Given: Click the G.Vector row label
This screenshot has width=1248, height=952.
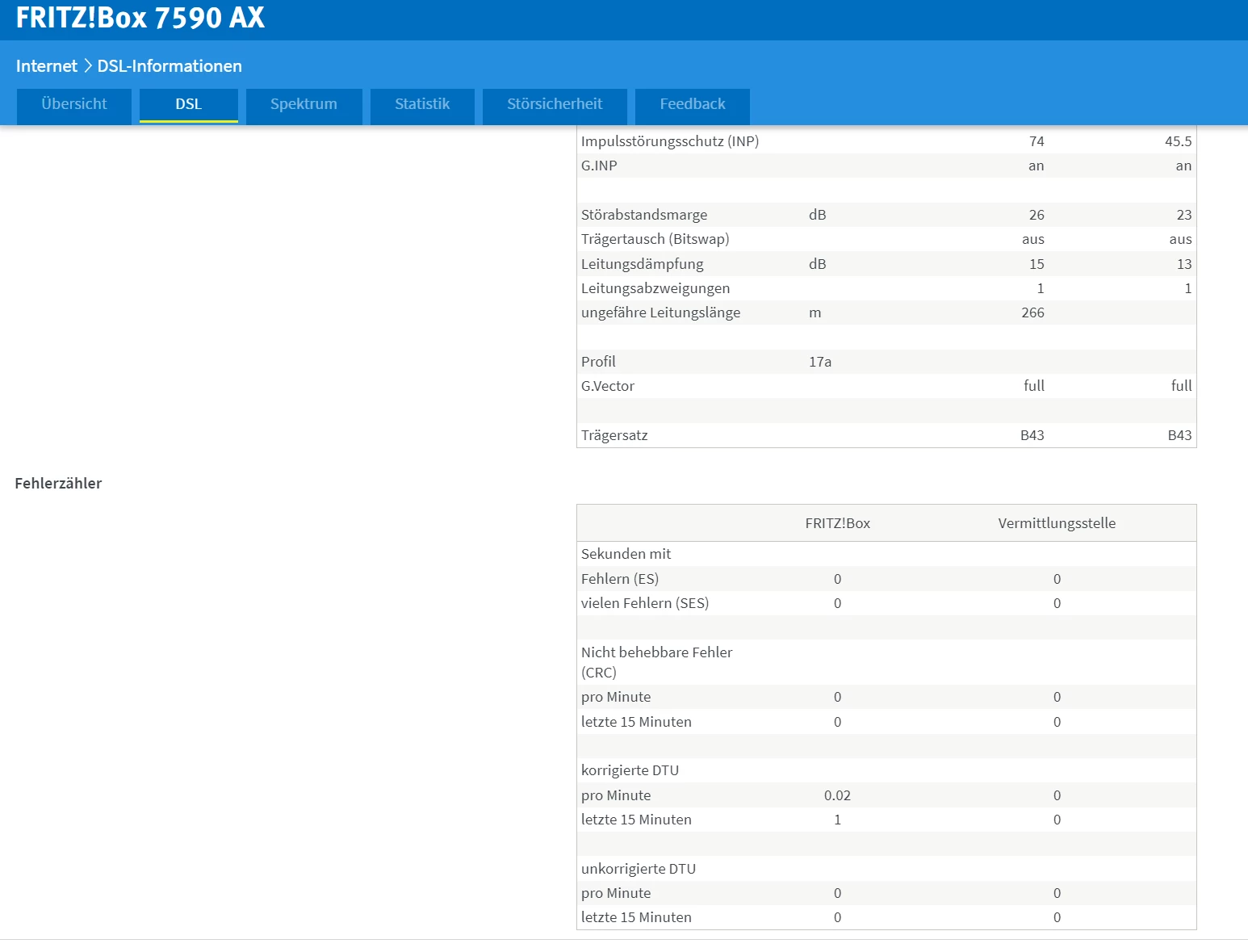Looking at the screenshot, I should coord(608,386).
